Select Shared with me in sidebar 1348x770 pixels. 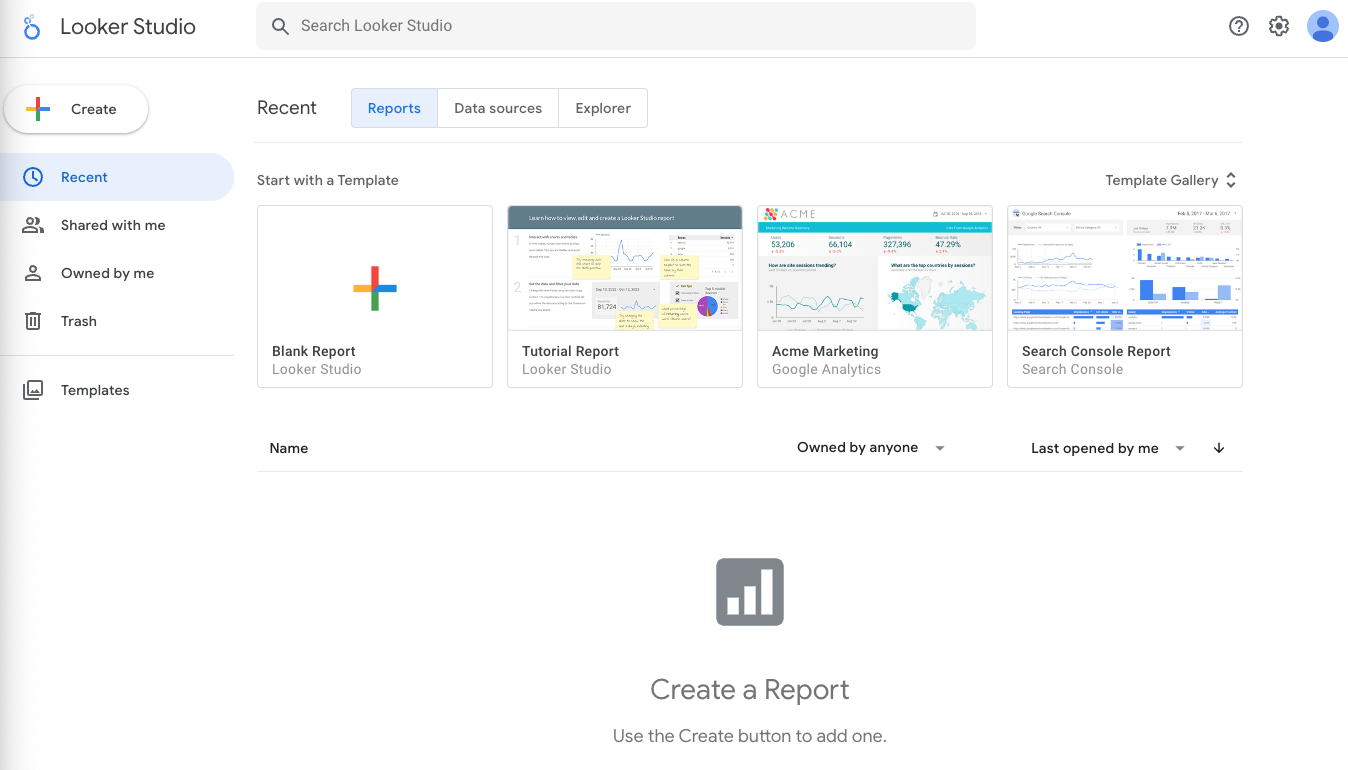click(x=117, y=225)
